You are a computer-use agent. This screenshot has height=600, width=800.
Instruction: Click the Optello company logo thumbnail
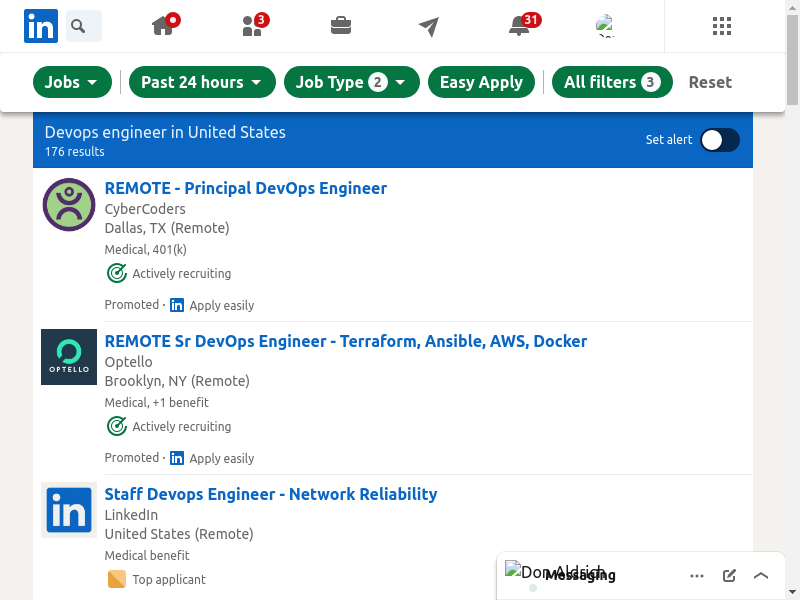point(69,357)
